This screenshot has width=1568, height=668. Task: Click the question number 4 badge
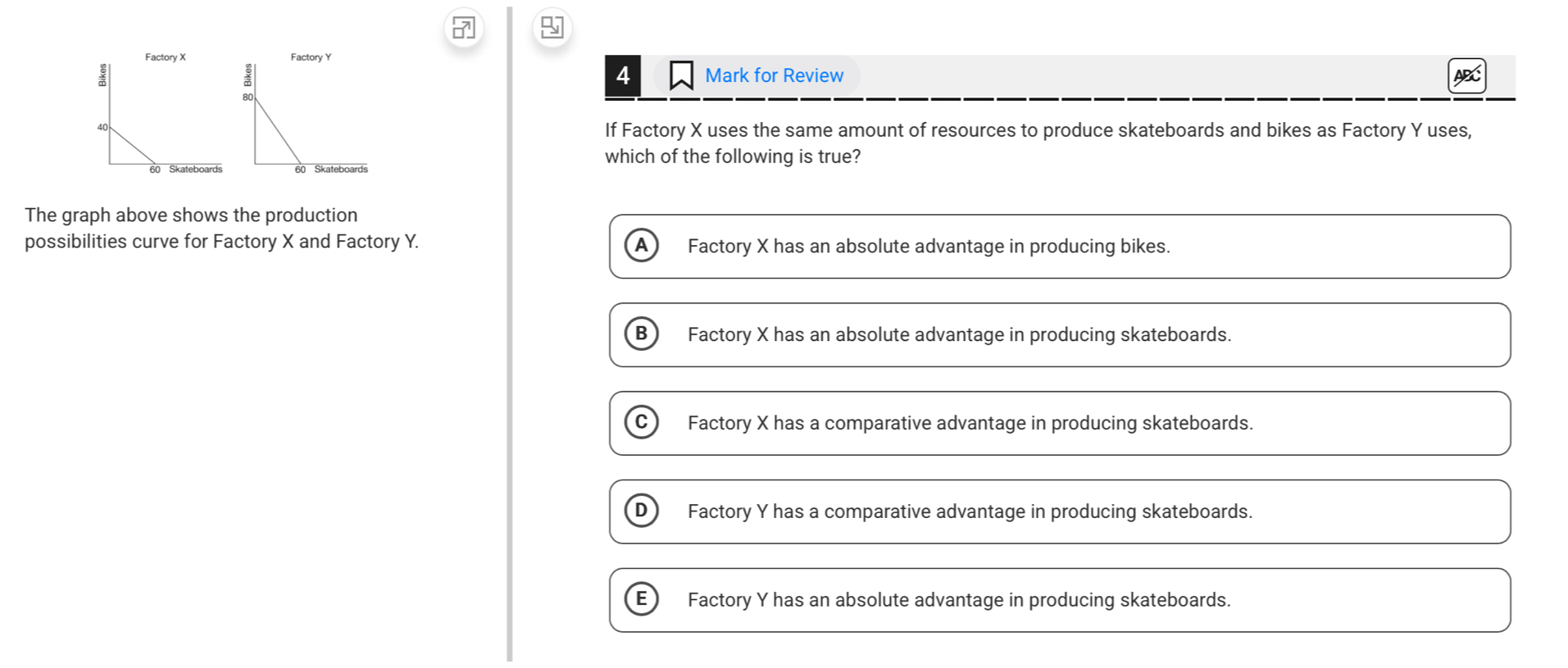coord(623,75)
